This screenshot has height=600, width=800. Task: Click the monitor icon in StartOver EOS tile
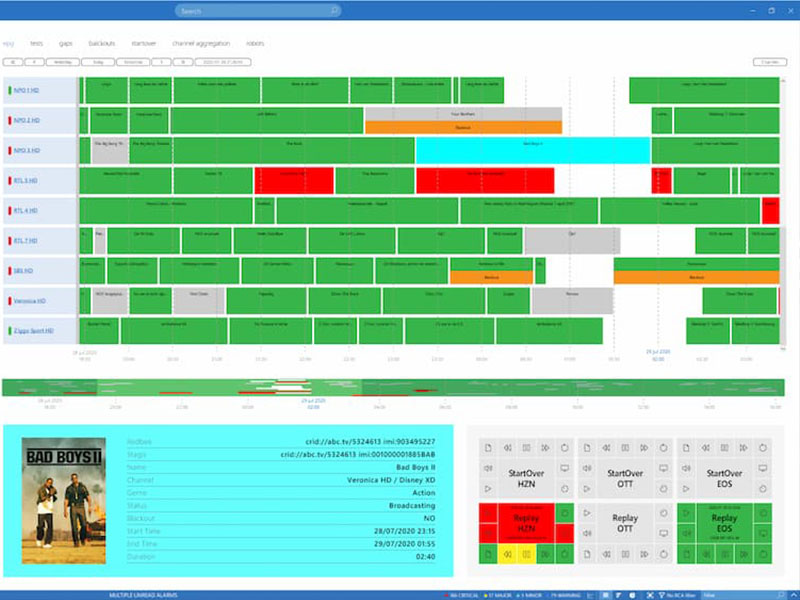(762, 468)
